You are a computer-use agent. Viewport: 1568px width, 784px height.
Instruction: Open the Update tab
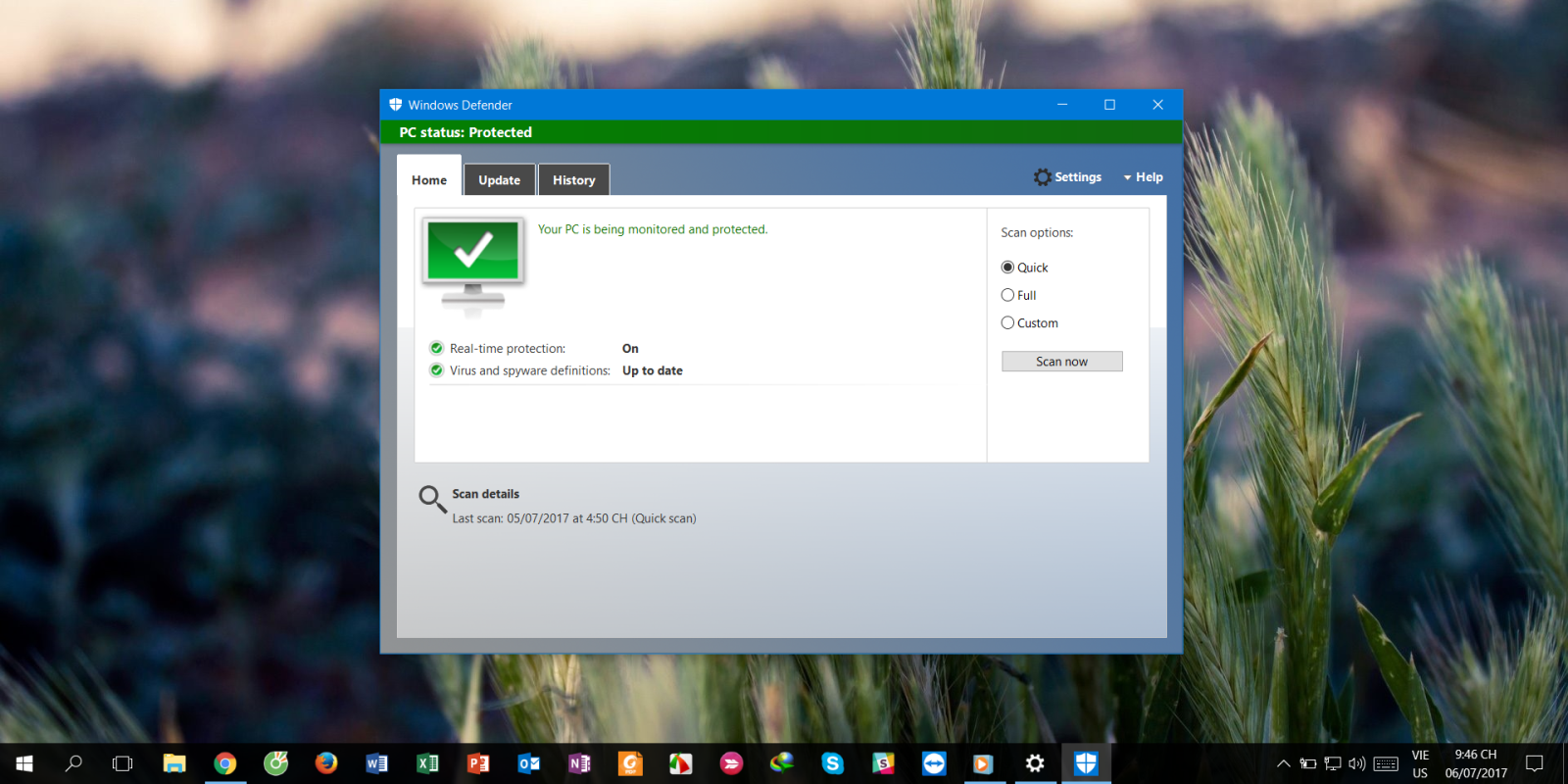click(499, 180)
